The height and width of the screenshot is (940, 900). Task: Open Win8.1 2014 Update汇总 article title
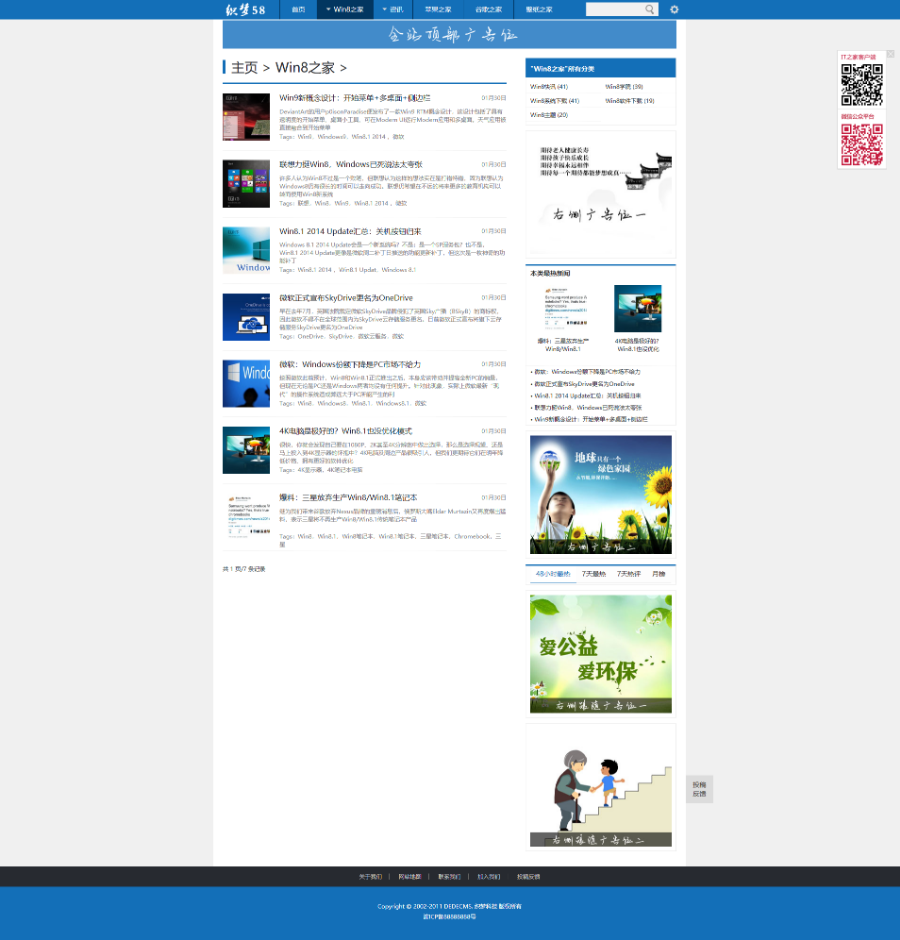pos(350,231)
